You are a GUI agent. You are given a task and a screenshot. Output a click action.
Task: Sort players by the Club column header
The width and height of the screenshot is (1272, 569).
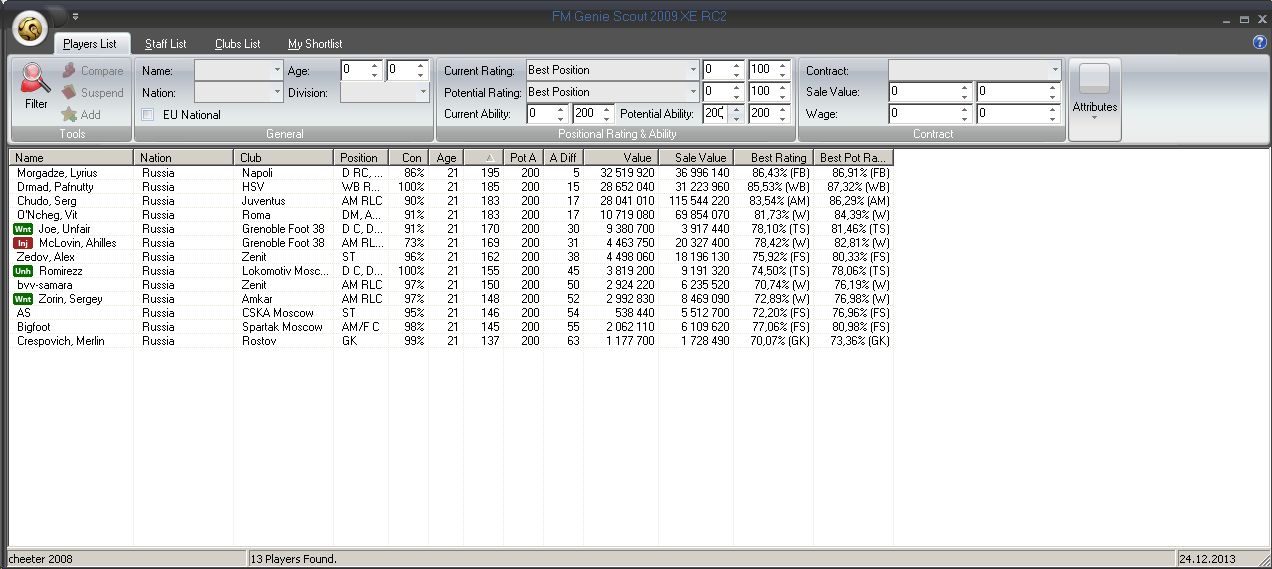tap(283, 158)
